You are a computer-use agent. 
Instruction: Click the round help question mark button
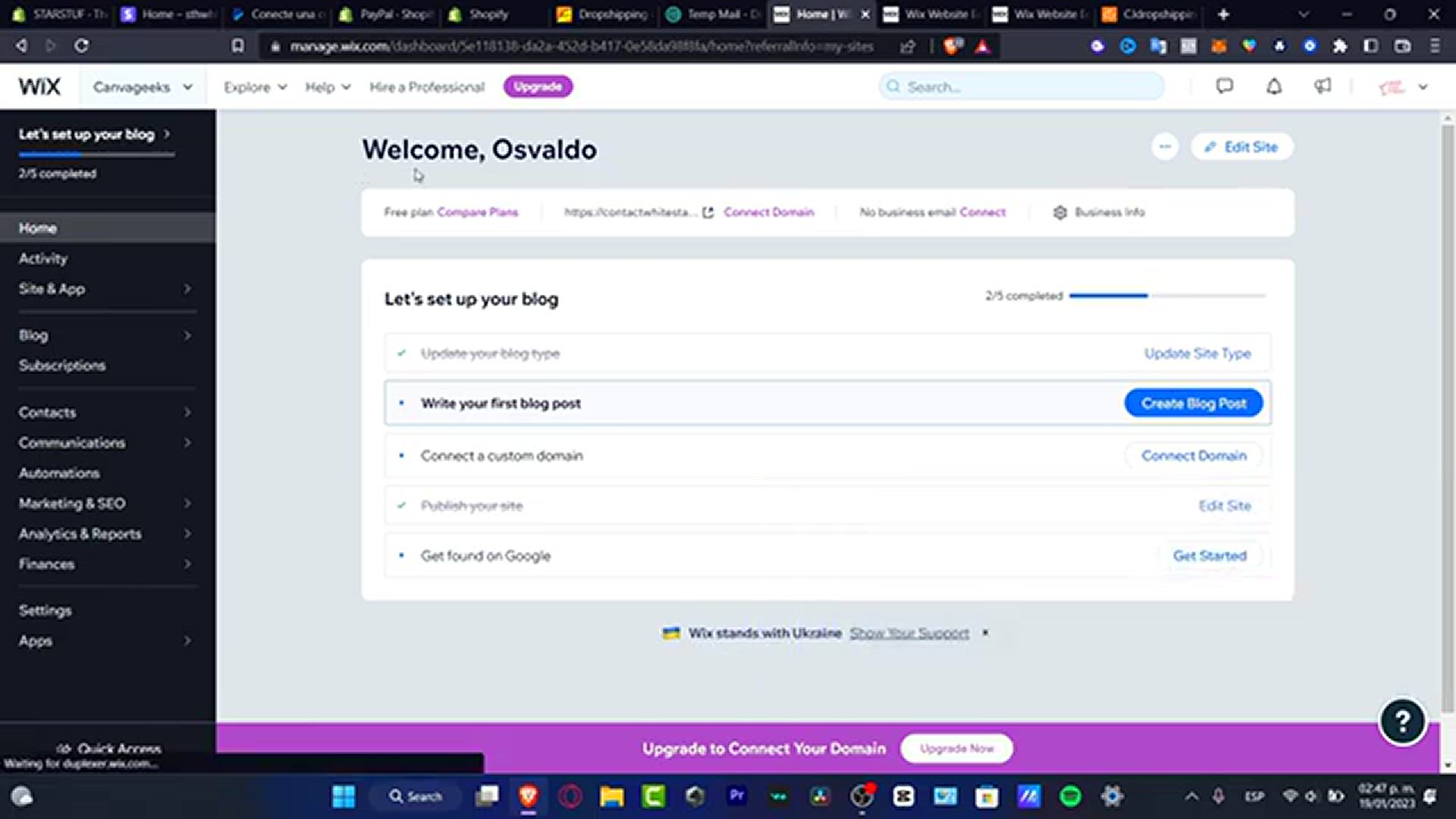[x=1402, y=721]
